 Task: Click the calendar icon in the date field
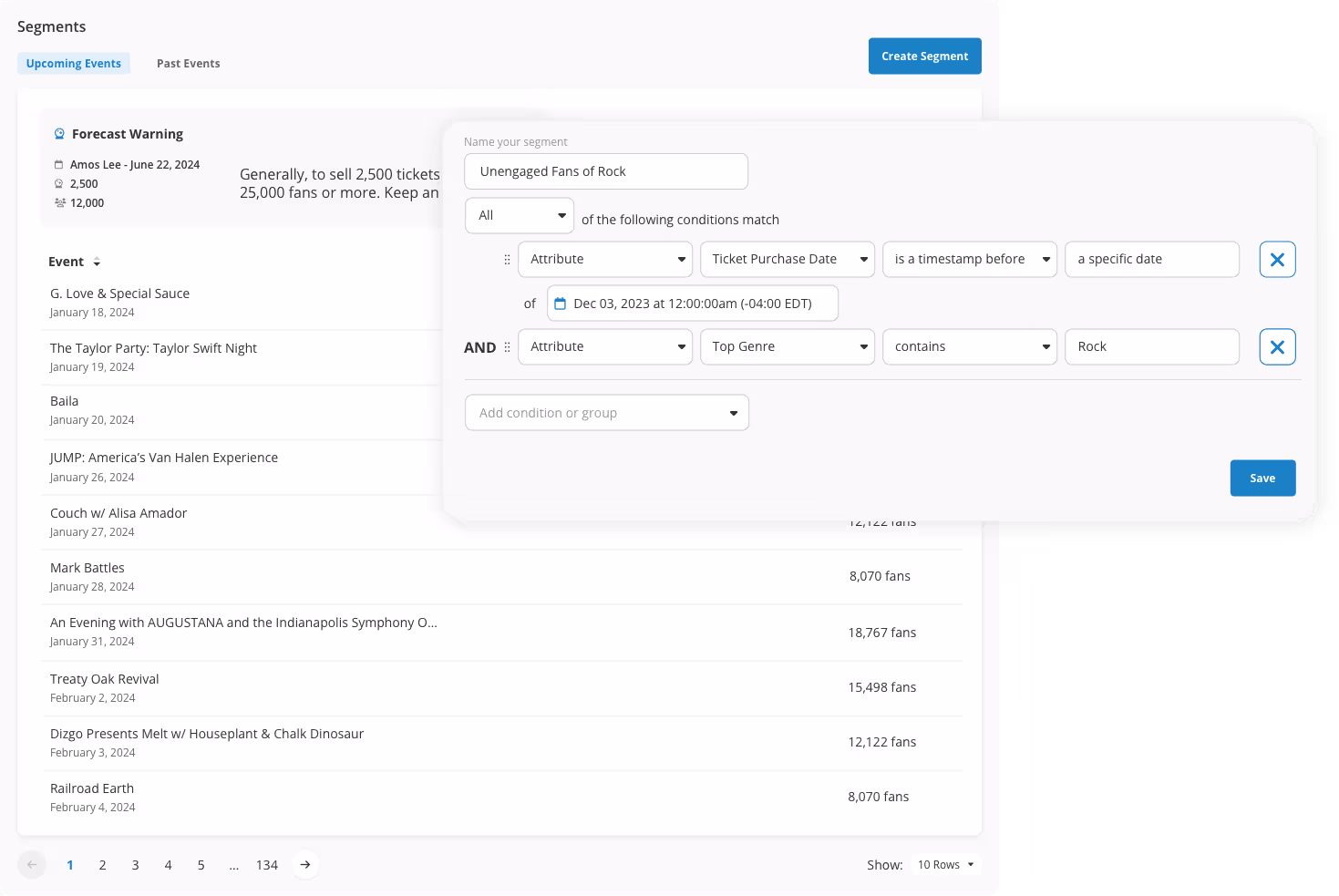click(x=561, y=304)
